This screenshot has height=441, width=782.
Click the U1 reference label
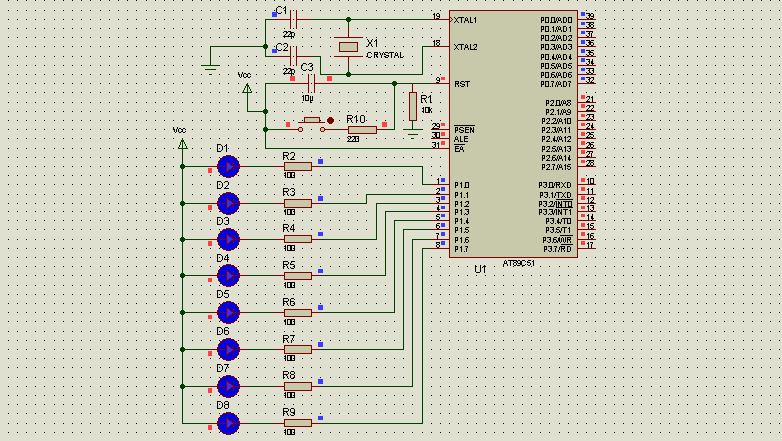pyautogui.click(x=480, y=269)
